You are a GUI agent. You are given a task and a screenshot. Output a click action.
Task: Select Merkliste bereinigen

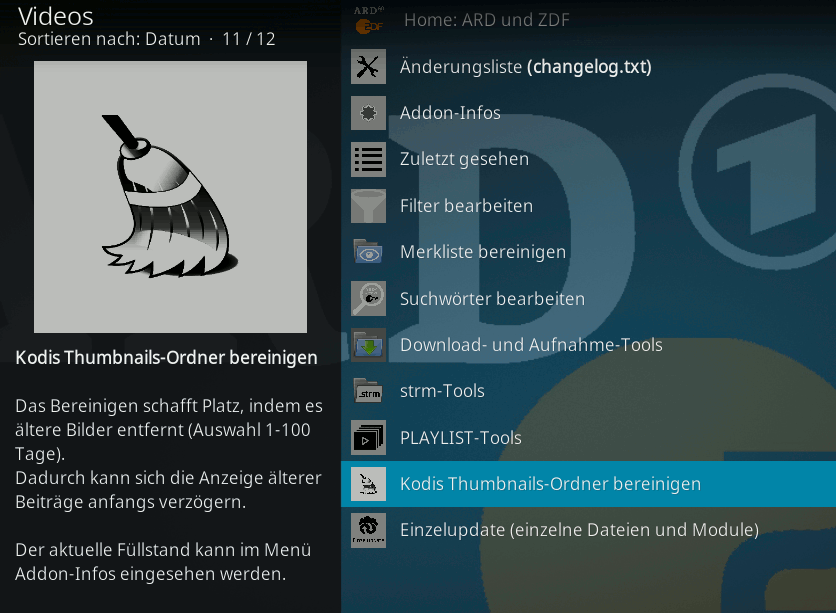coord(589,252)
